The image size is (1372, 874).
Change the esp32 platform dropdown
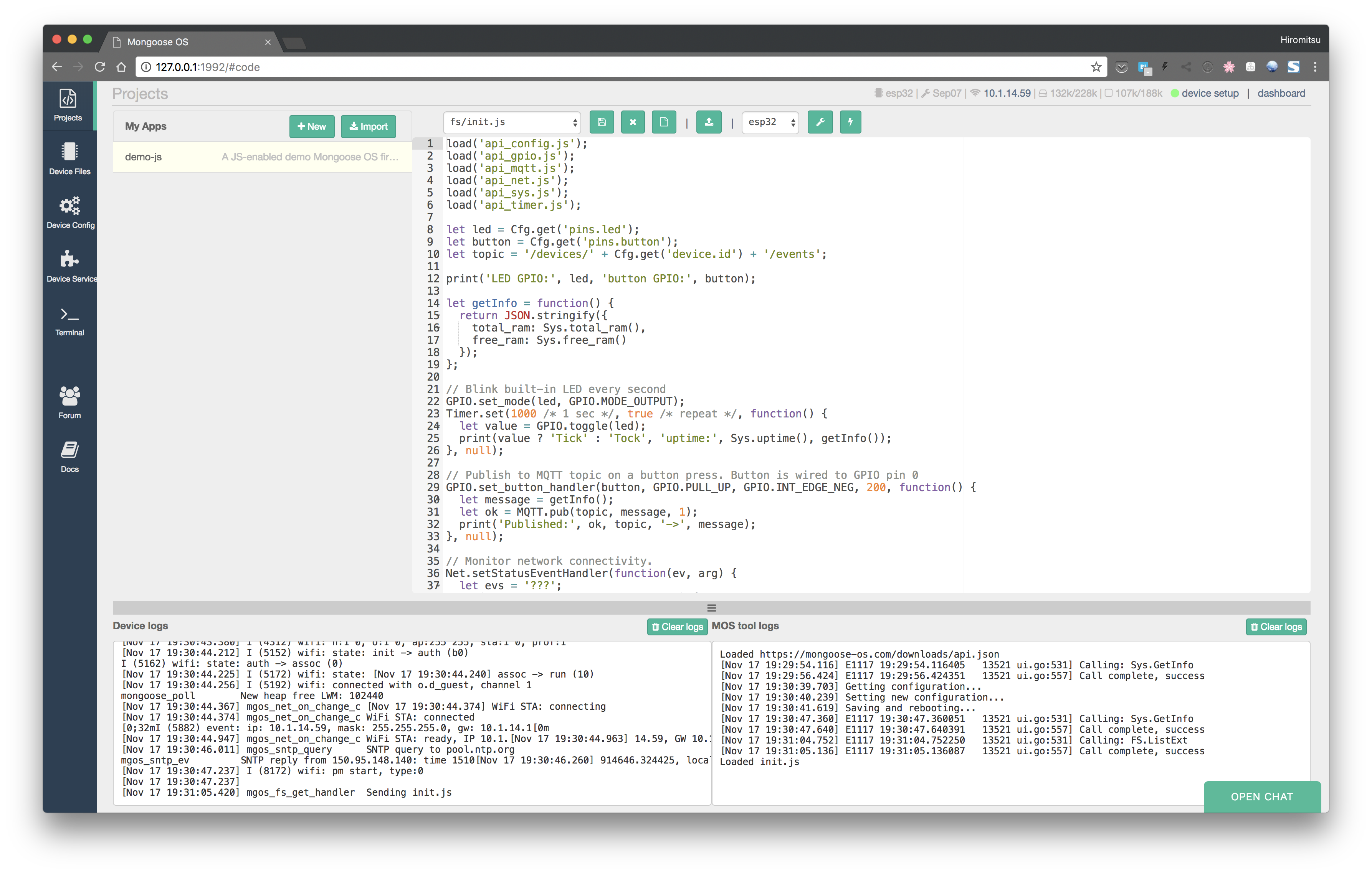click(x=770, y=122)
